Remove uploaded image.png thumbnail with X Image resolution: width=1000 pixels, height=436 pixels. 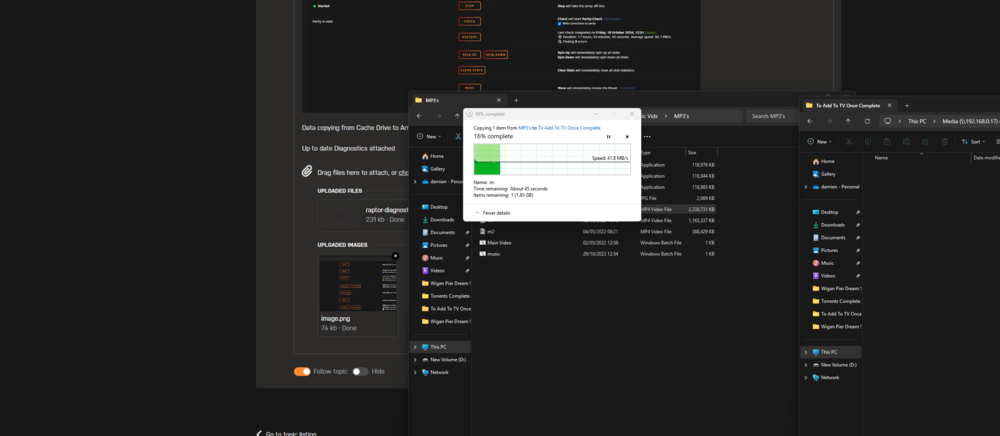click(395, 256)
